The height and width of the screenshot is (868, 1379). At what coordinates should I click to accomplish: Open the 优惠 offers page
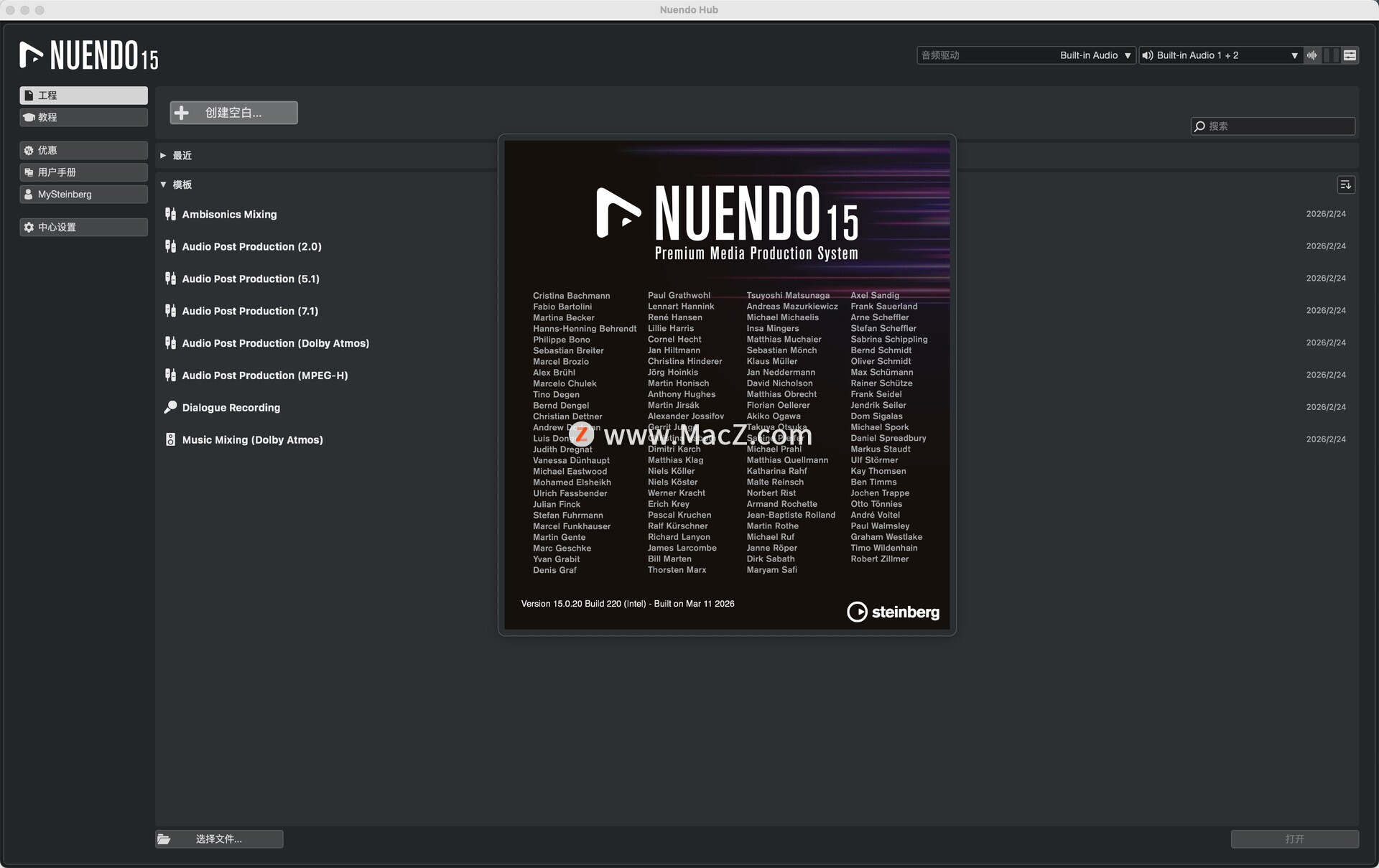coord(83,151)
